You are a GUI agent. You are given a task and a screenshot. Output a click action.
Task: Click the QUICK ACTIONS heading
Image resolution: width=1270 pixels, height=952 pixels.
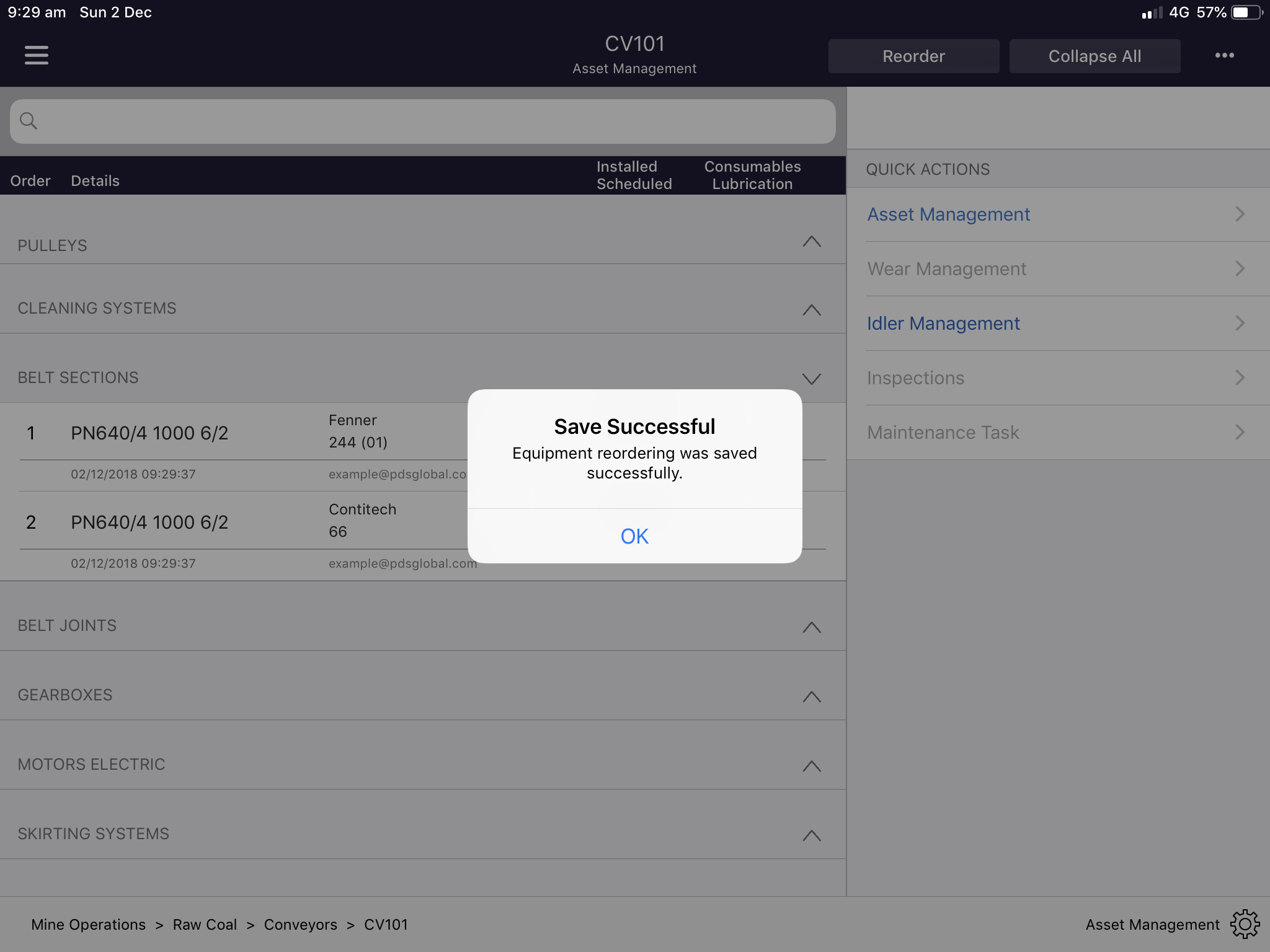click(x=928, y=169)
